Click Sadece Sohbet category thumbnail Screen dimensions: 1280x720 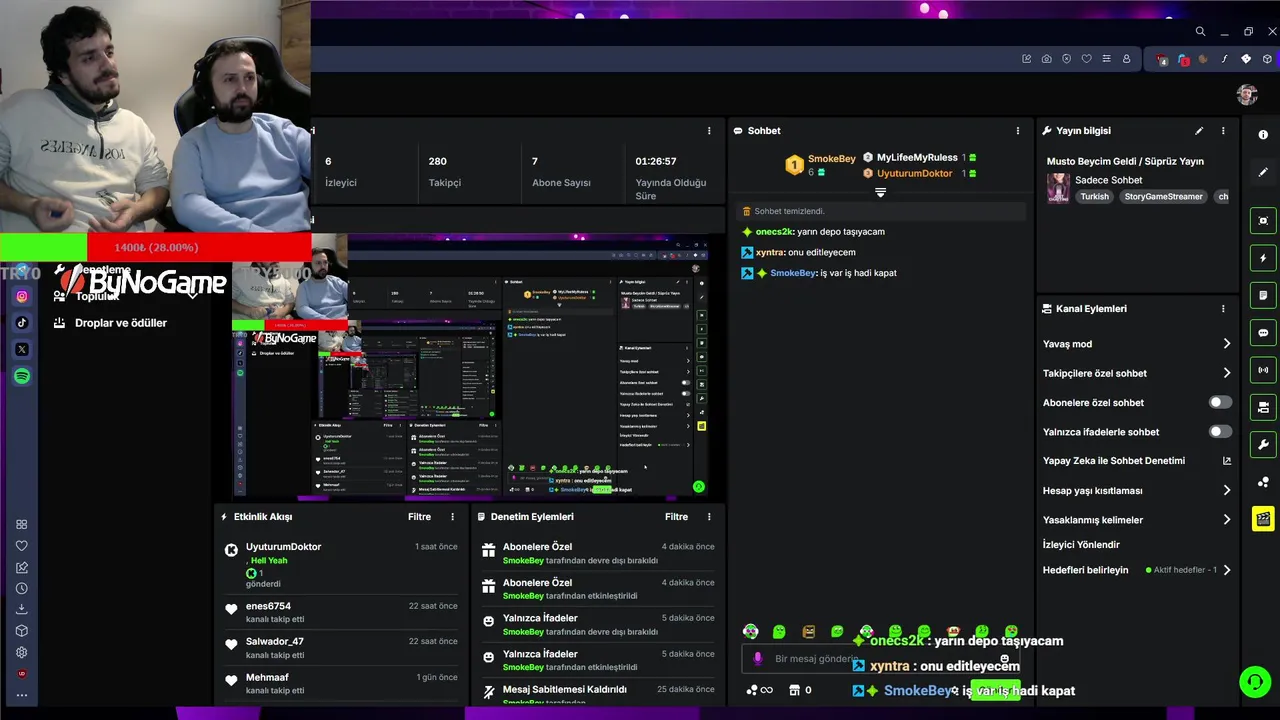click(x=1058, y=187)
